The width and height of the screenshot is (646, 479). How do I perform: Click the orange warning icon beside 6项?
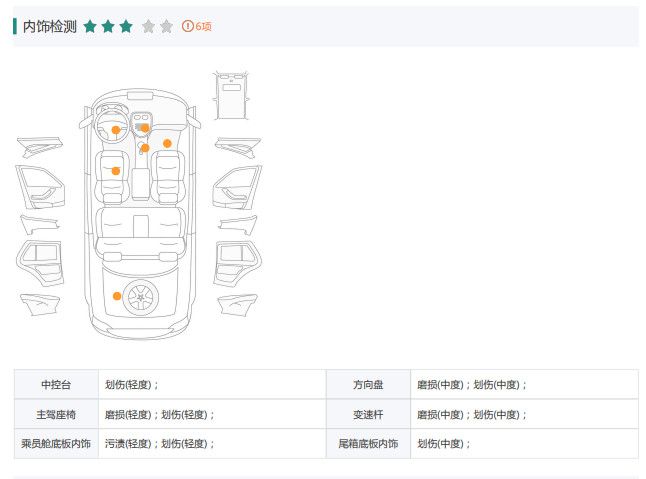coord(187,26)
